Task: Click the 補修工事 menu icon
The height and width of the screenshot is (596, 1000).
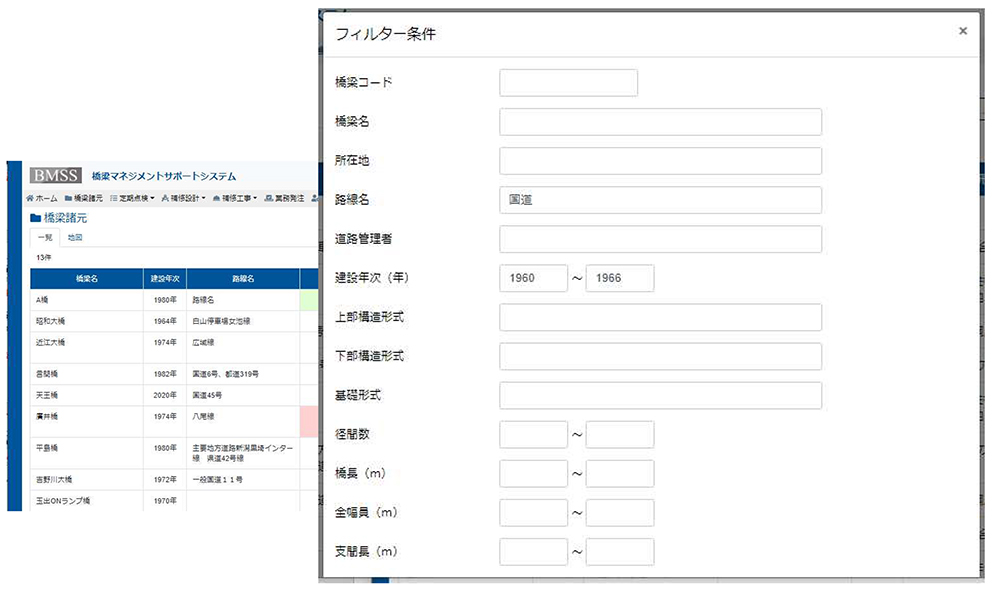Action: [x=216, y=198]
